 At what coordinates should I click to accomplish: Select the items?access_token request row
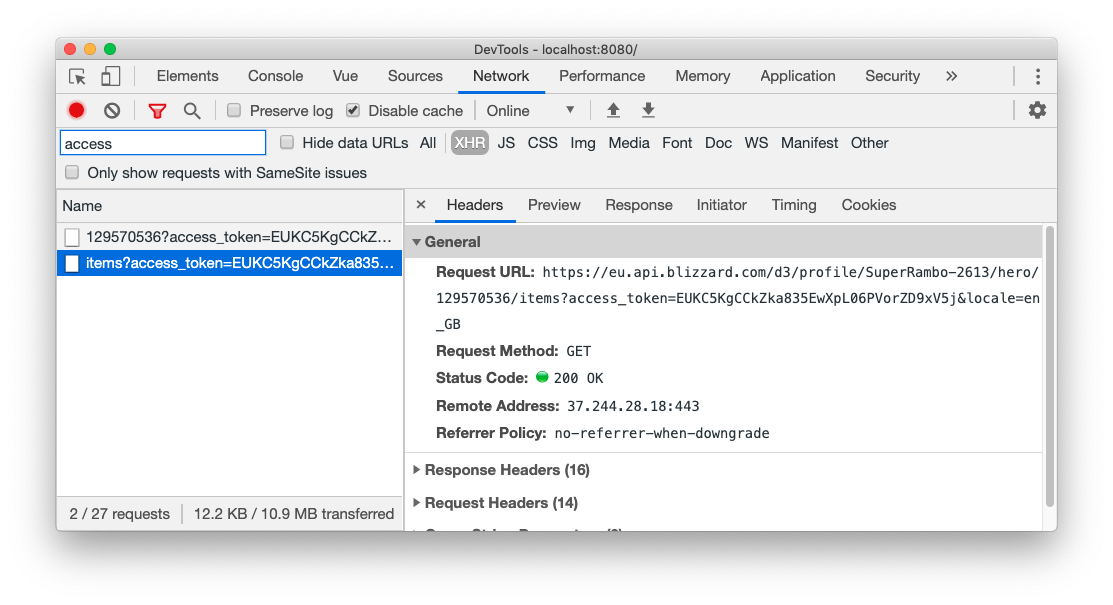pos(229,263)
